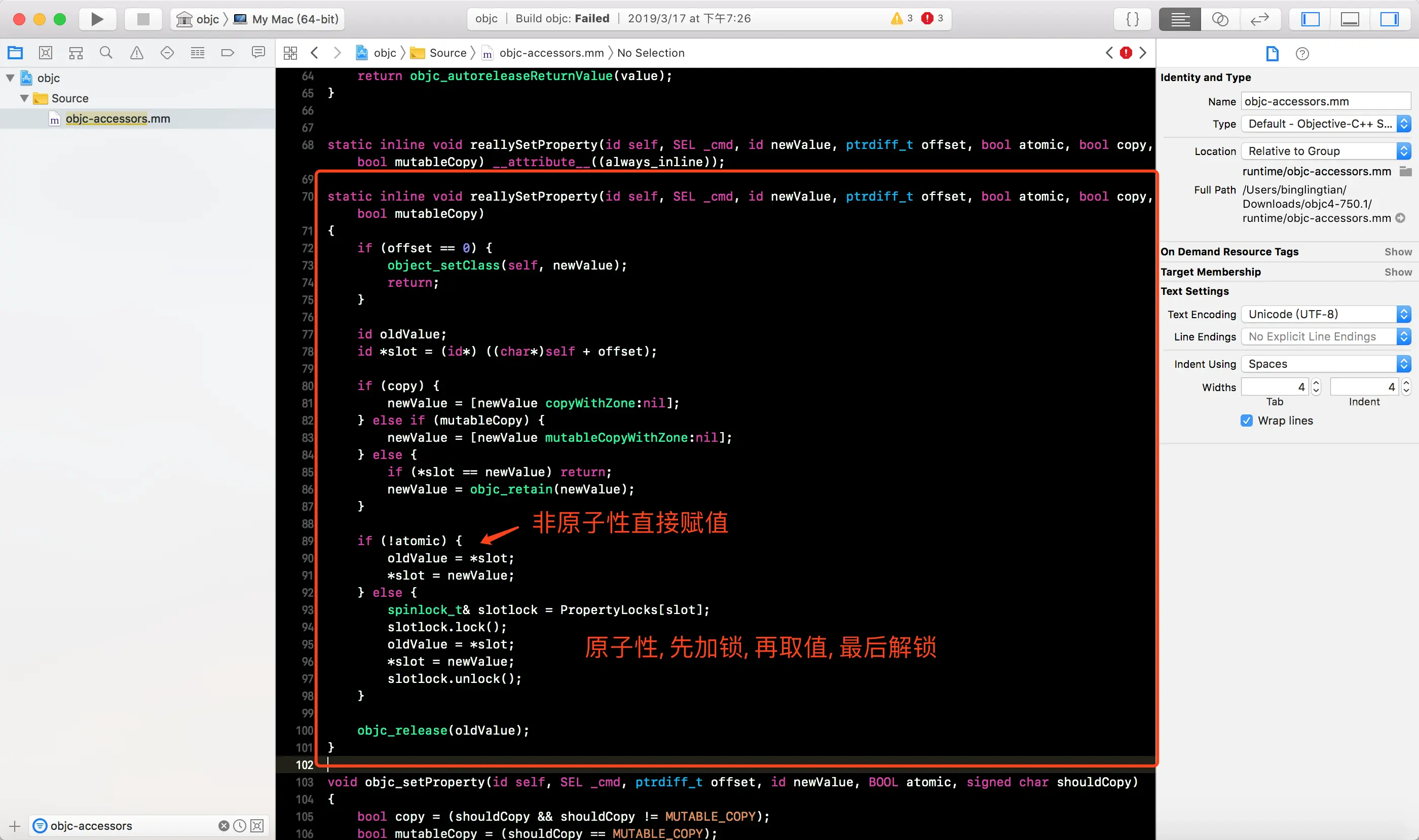Toggle the Wrap lines checkbox
Image resolution: width=1419 pixels, height=840 pixels.
pos(1246,421)
